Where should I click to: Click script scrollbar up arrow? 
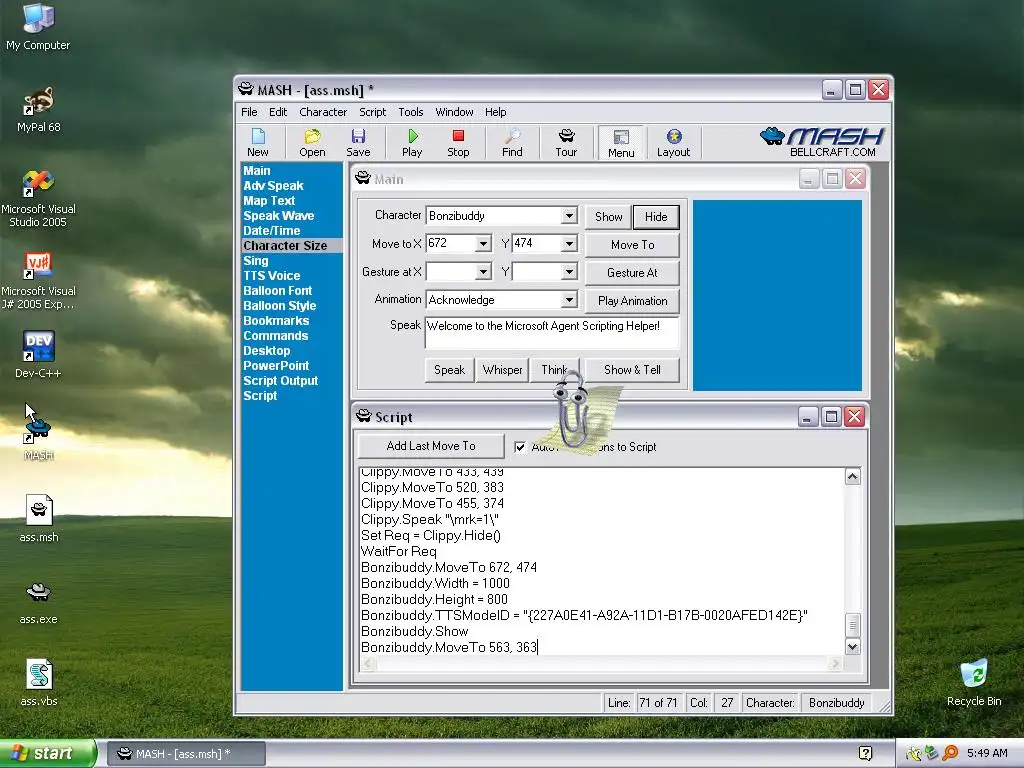point(852,477)
